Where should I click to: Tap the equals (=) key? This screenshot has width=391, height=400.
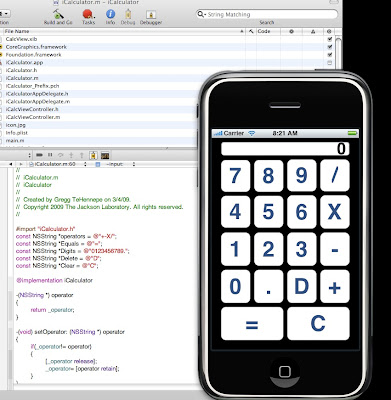click(252, 324)
